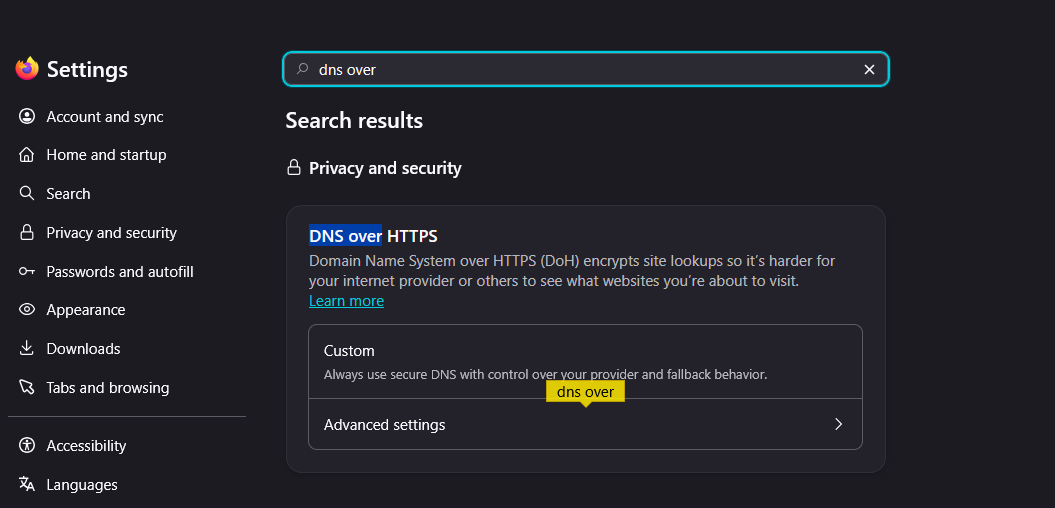The height and width of the screenshot is (508, 1055).
Task: Click the Privacy and security lock icon in sidebar
Action: click(26, 233)
